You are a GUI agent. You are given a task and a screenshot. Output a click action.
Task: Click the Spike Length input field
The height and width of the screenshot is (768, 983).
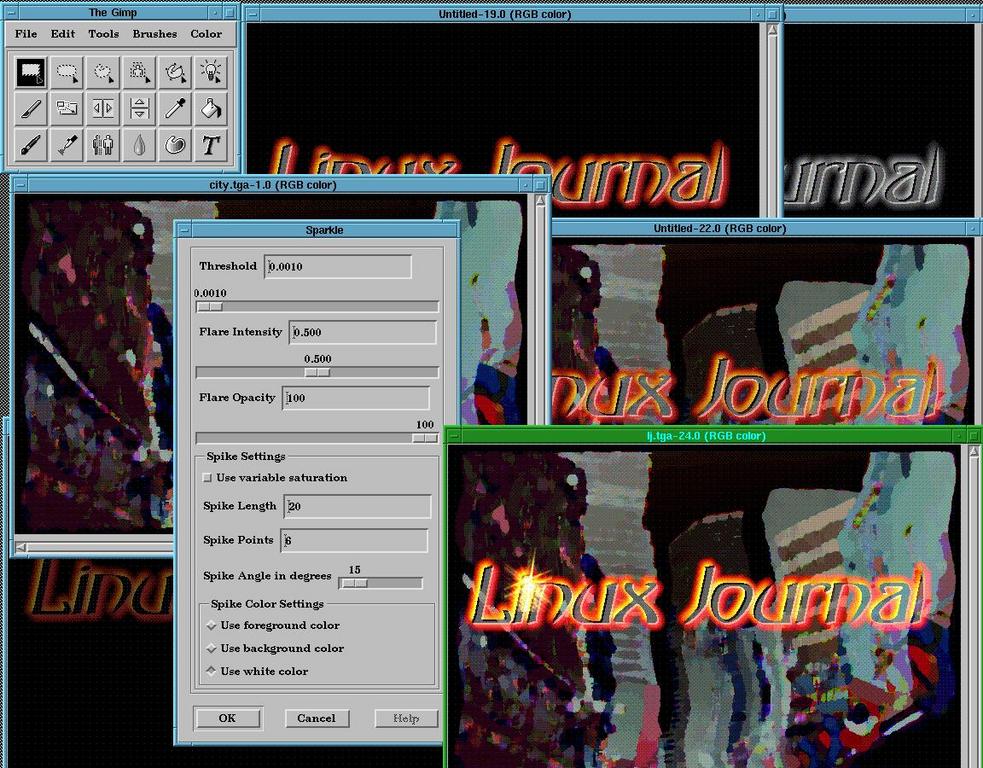(x=357, y=507)
